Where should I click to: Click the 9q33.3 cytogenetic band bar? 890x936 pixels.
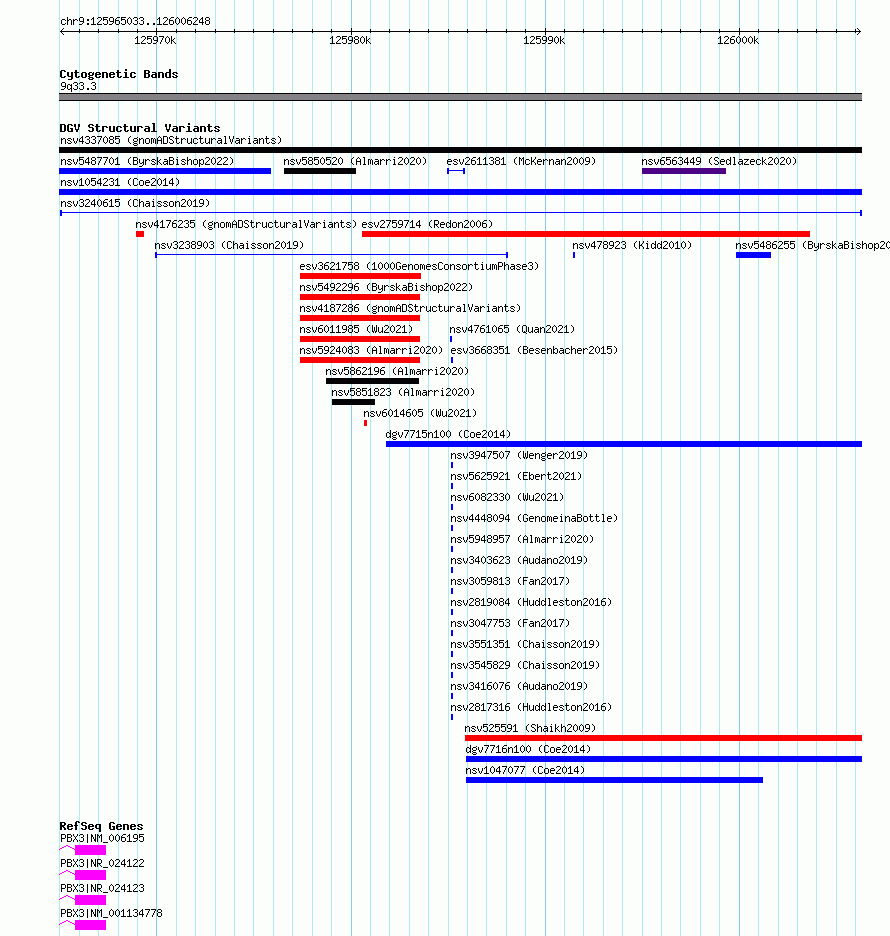460,97
